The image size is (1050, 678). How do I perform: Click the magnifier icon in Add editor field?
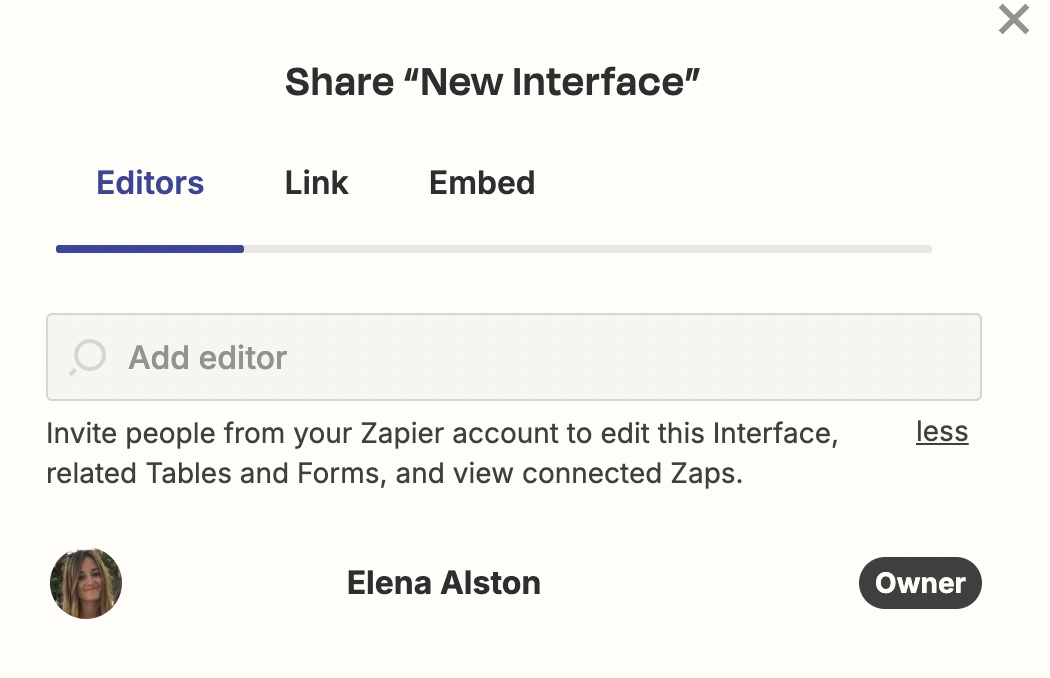point(88,357)
